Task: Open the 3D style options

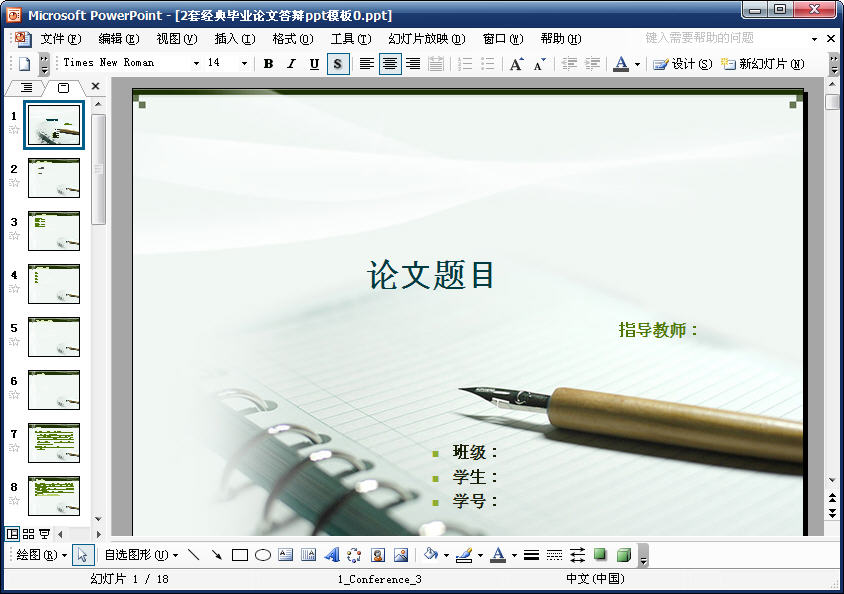Action: pos(623,554)
